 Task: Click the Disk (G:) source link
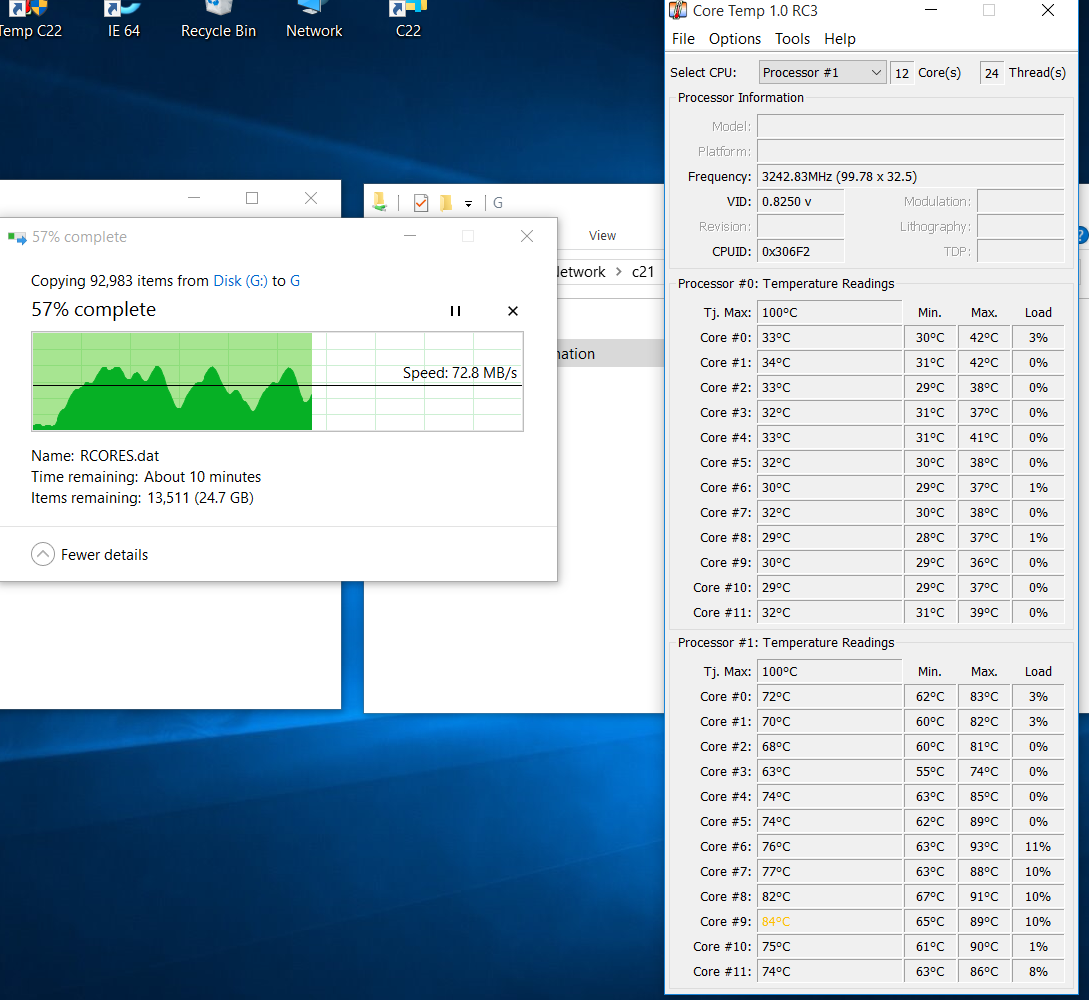coord(240,281)
